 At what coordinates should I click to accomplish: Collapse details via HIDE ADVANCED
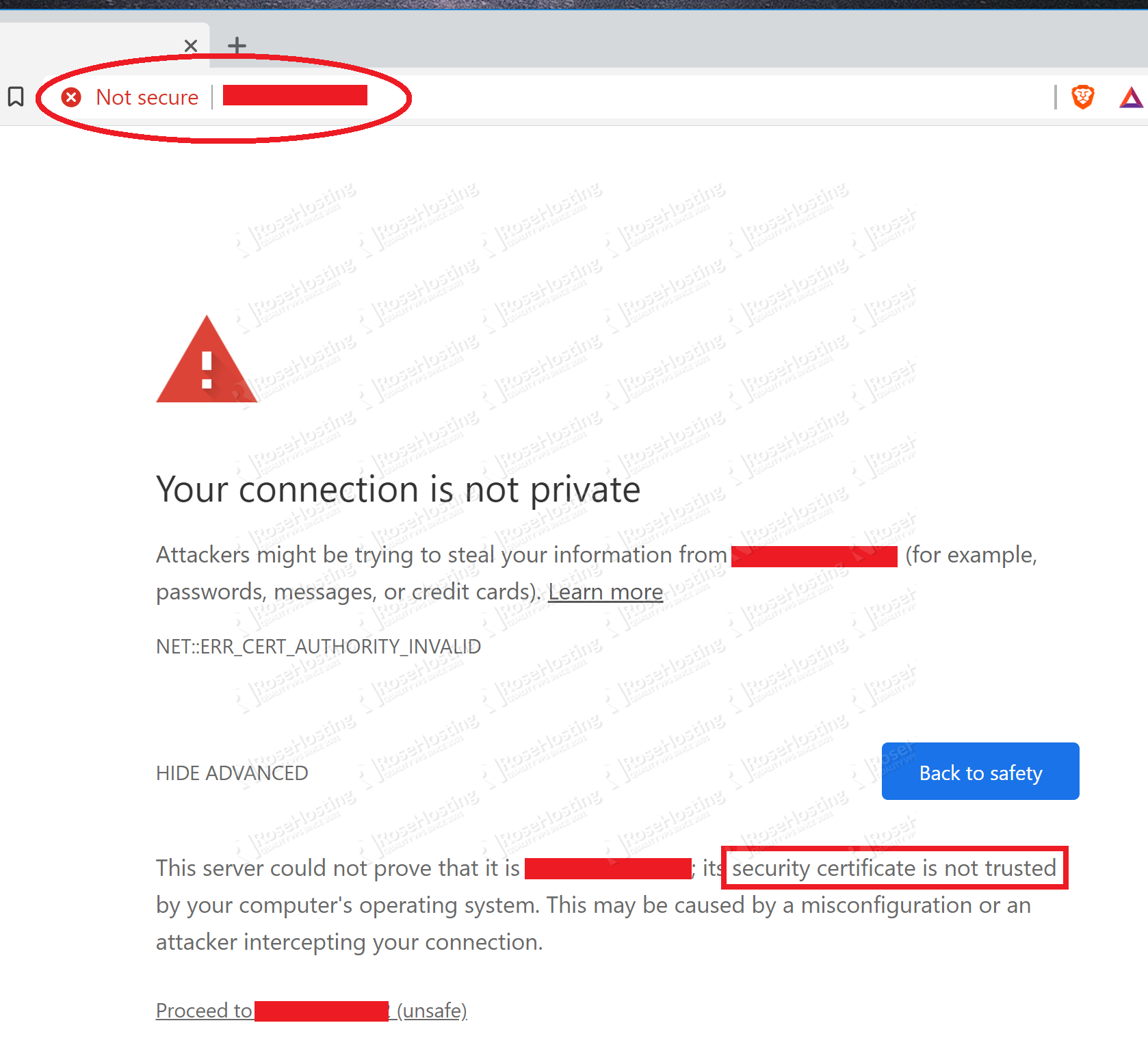[232, 773]
